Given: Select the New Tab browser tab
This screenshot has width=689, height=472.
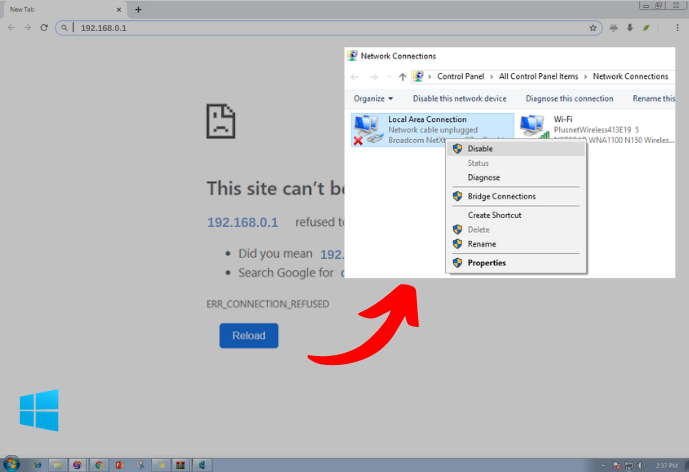Looking at the screenshot, I should click(x=64, y=9).
